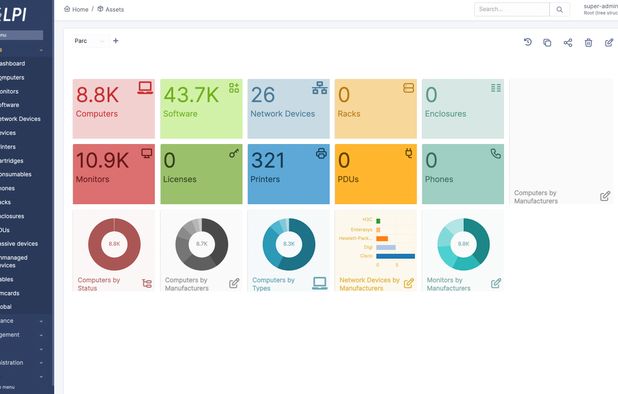Open the Computers count card
The image size is (618, 394).
[114, 109]
